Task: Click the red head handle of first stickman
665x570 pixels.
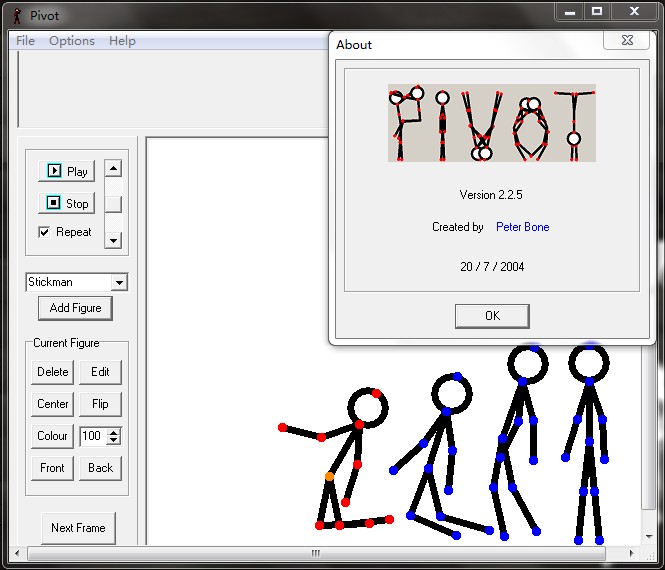Action: (376, 394)
